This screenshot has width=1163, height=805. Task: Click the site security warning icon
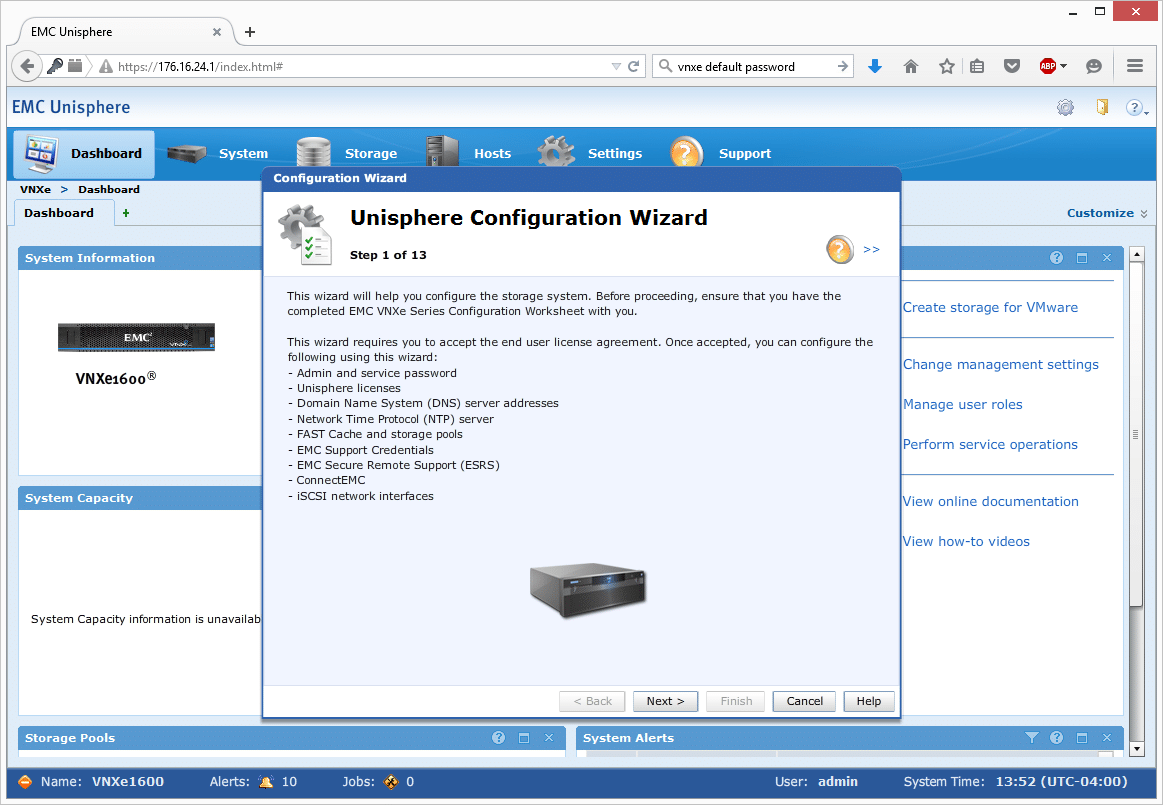[x=106, y=66]
